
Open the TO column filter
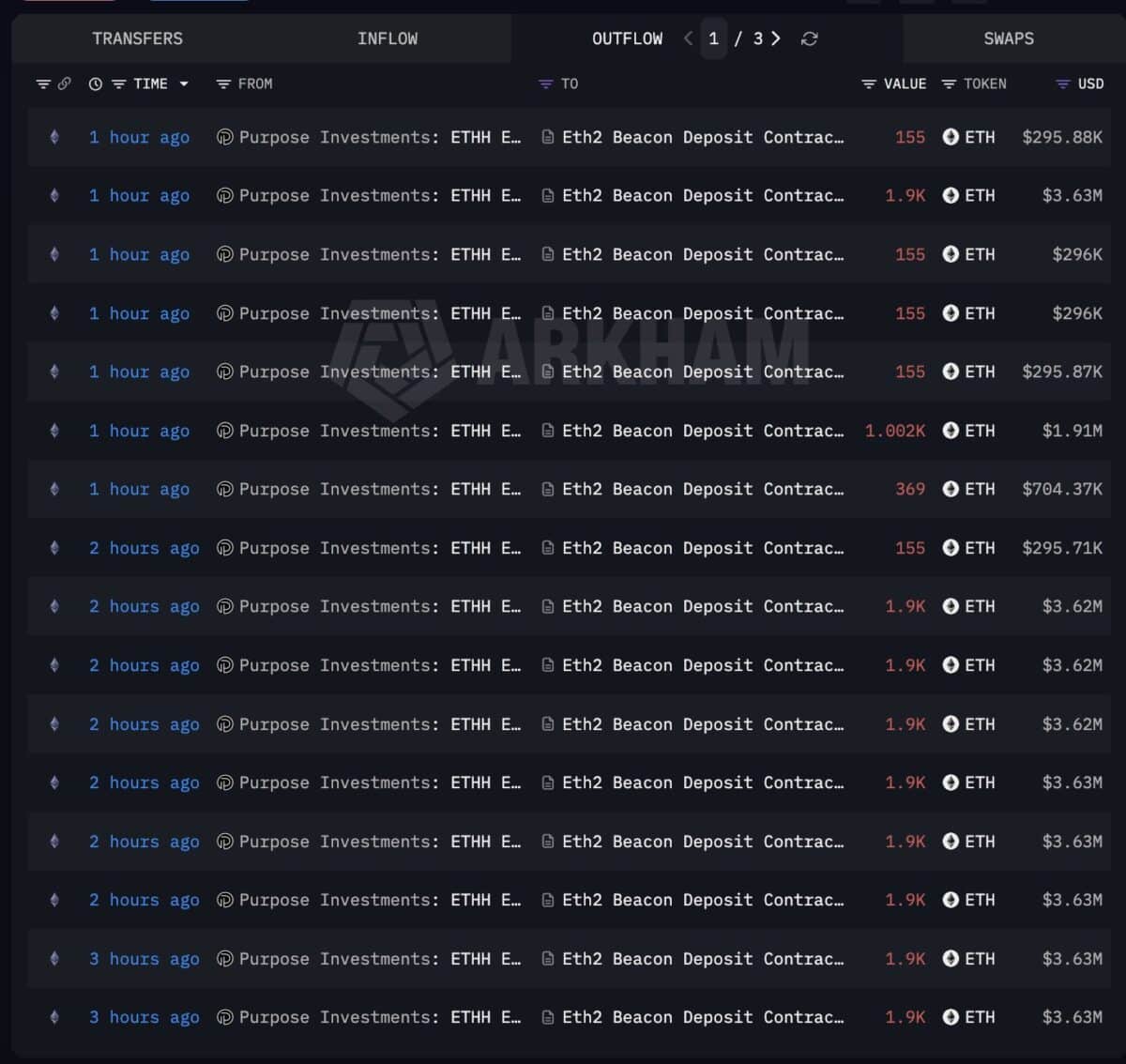(546, 84)
